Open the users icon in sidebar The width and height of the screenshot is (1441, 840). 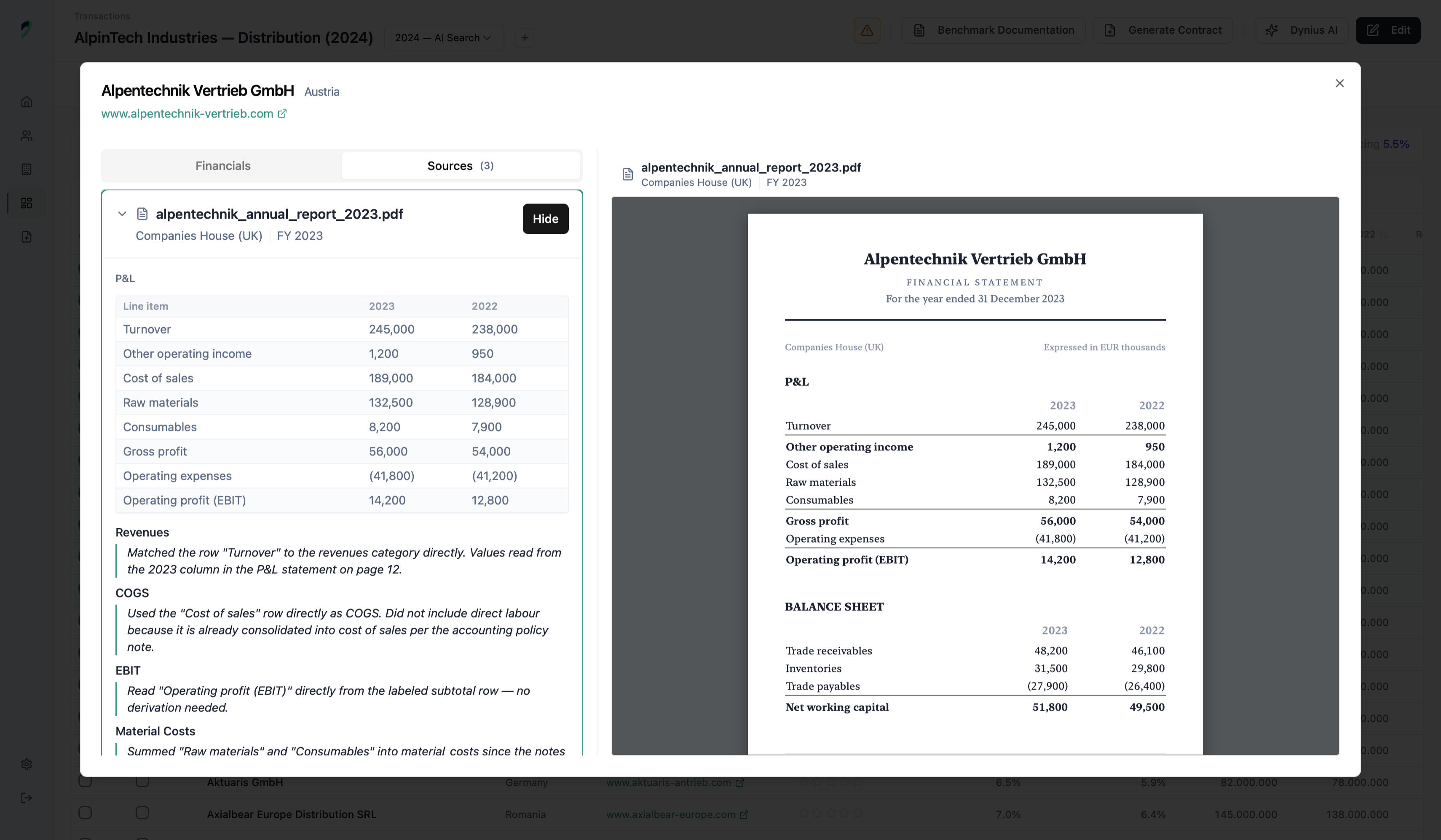[26, 136]
